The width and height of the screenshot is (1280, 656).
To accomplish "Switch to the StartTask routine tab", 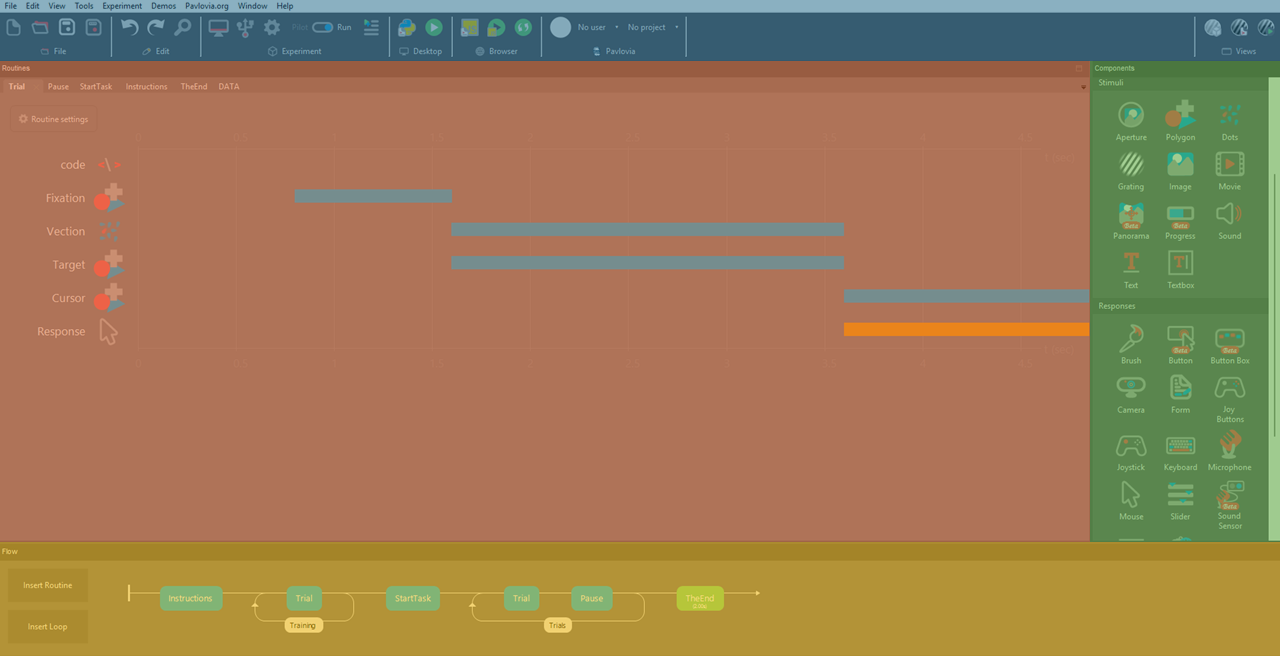I will point(96,87).
